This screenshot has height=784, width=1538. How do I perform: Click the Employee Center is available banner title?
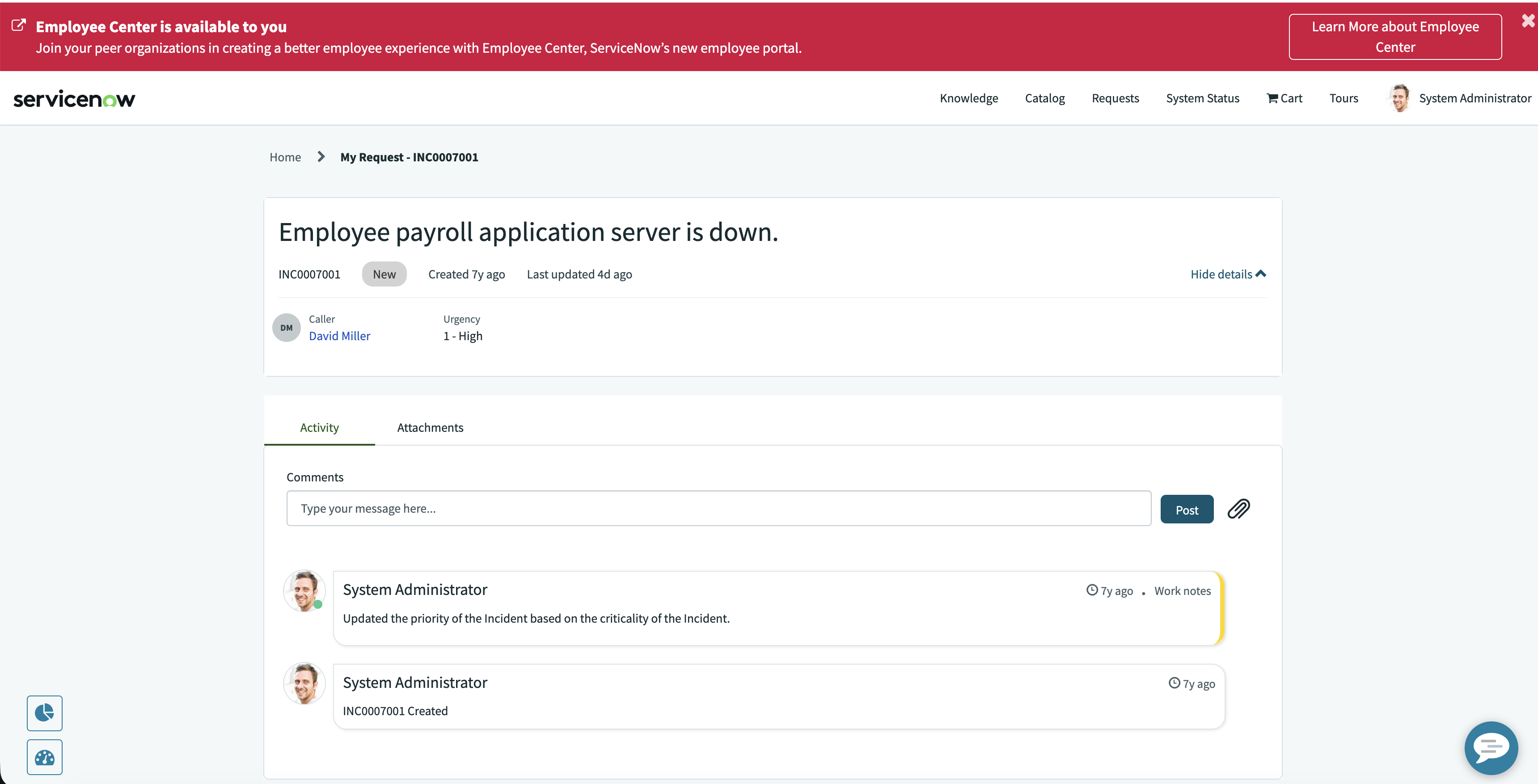(x=161, y=26)
